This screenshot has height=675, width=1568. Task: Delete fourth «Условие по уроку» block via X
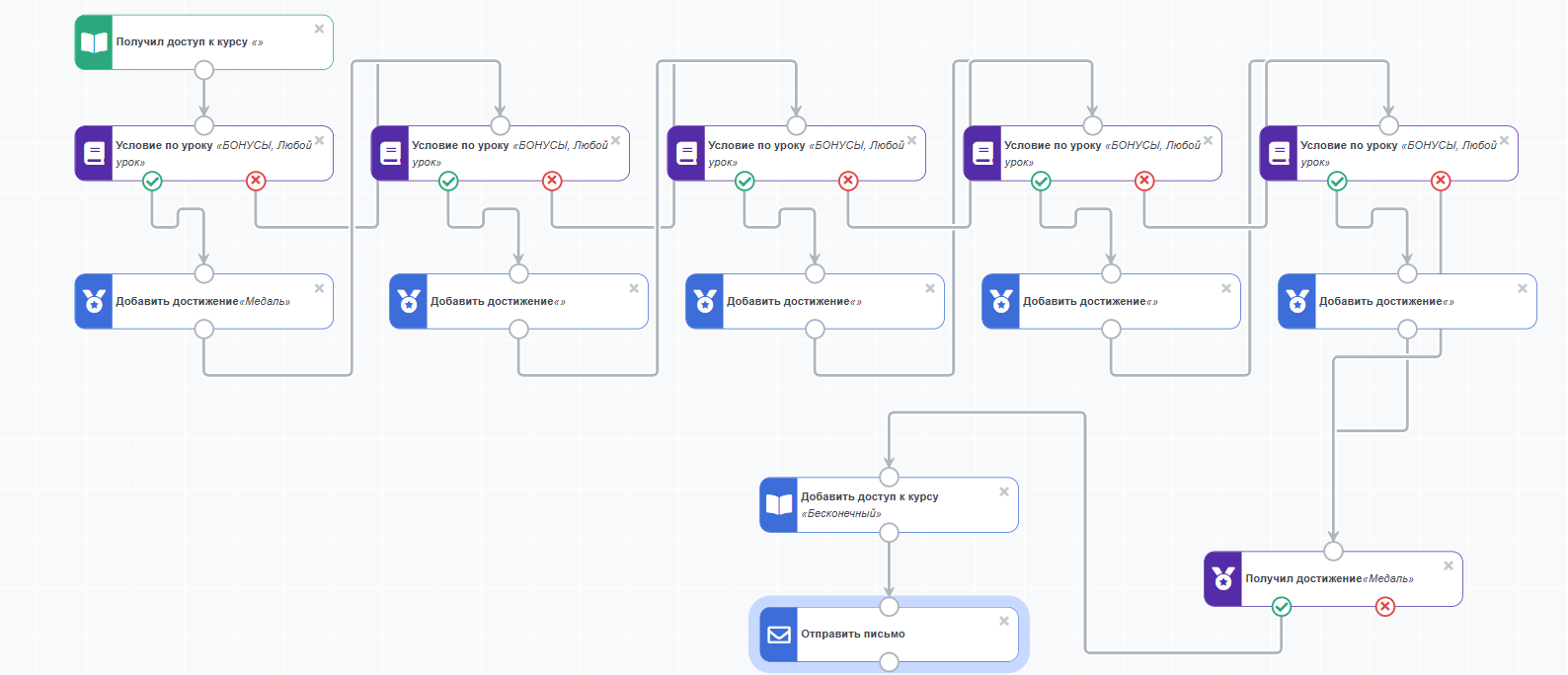pos(1208,140)
